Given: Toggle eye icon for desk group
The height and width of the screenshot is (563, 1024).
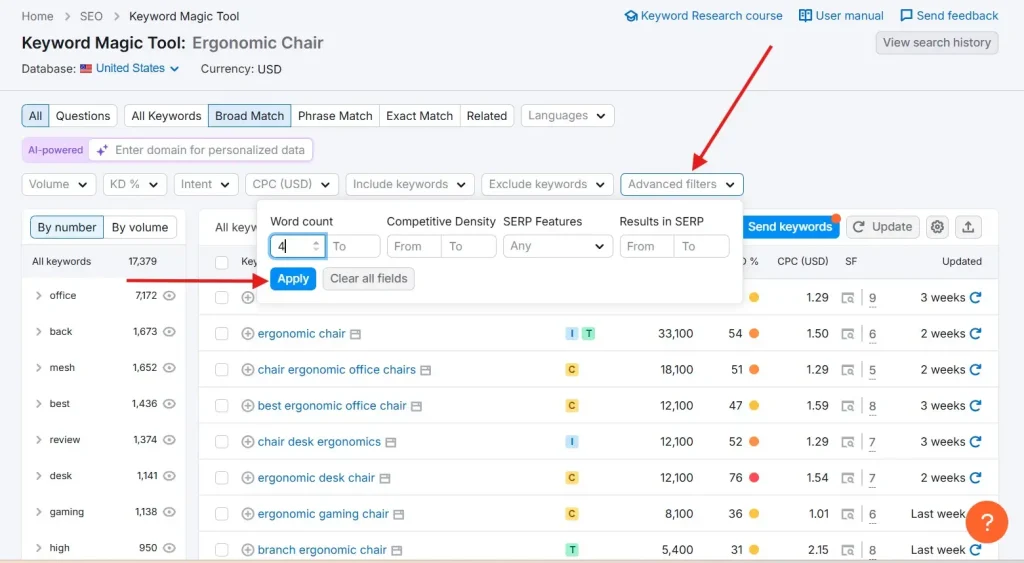Looking at the screenshot, I should coord(169,475).
